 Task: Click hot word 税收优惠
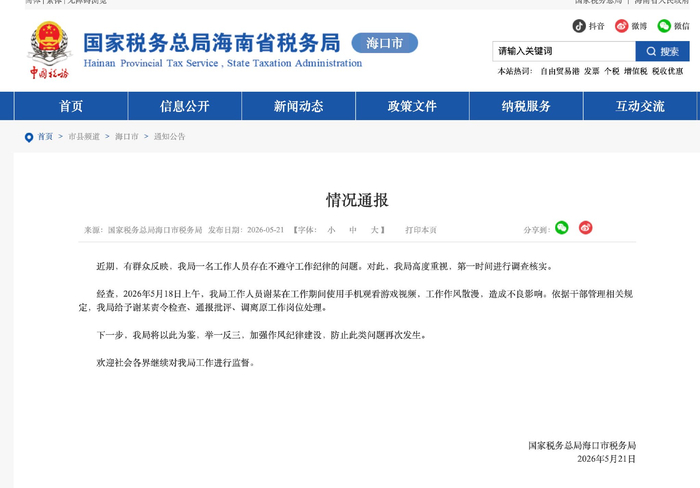point(668,71)
